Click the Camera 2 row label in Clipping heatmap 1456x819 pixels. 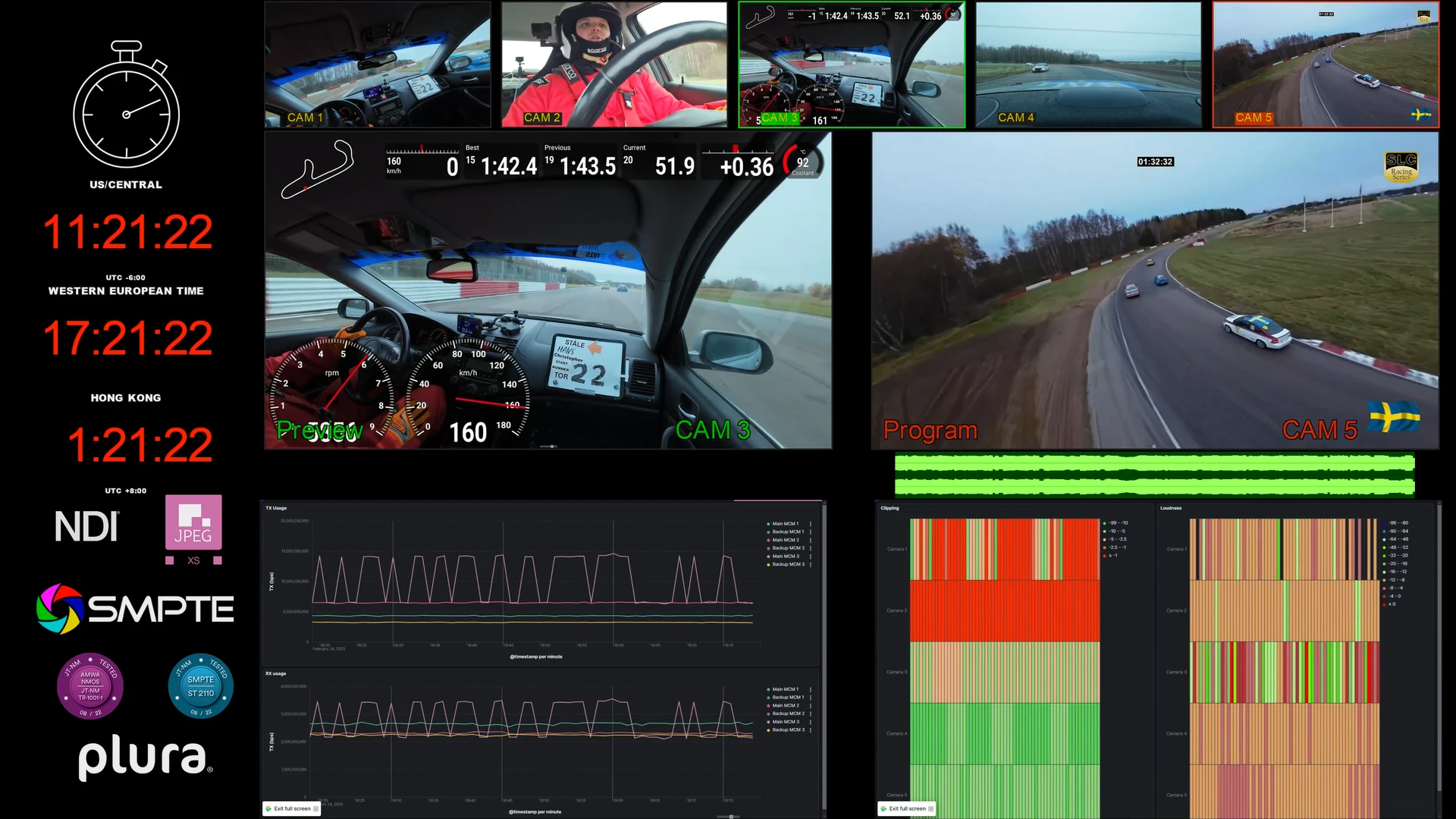896,610
